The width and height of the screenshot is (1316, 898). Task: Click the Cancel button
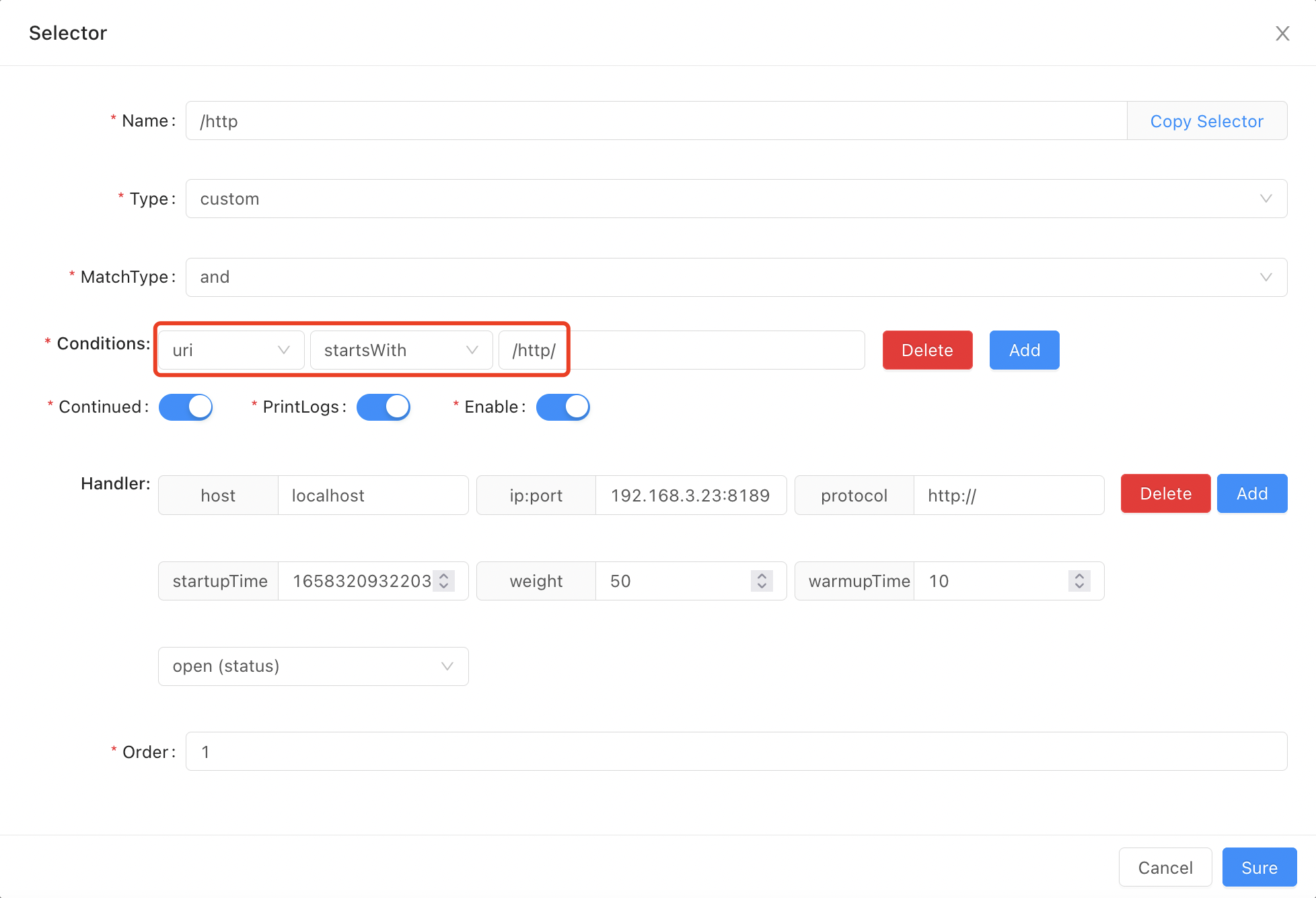tap(1165, 868)
